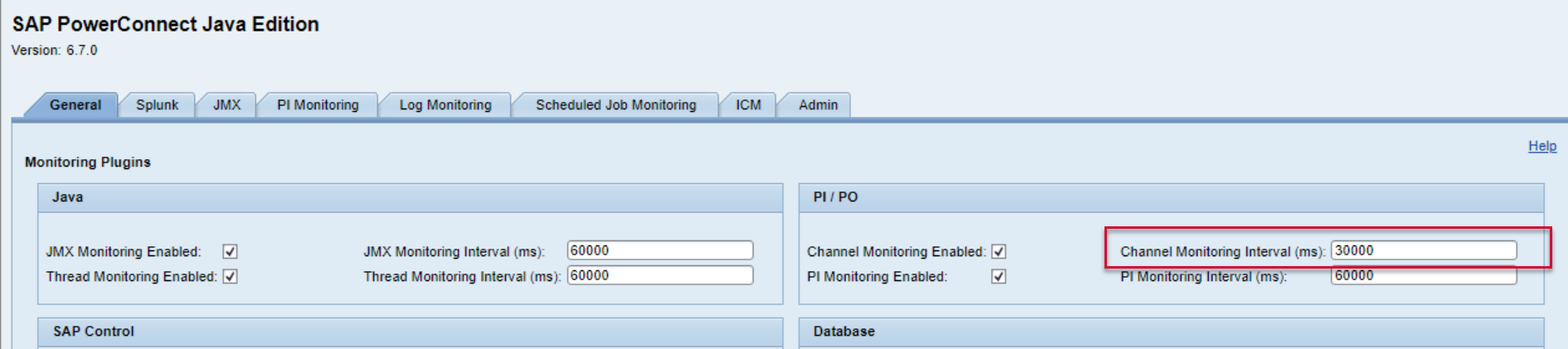Click the PI / PO panel header
The image size is (1568, 349).
coord(1170,197)
